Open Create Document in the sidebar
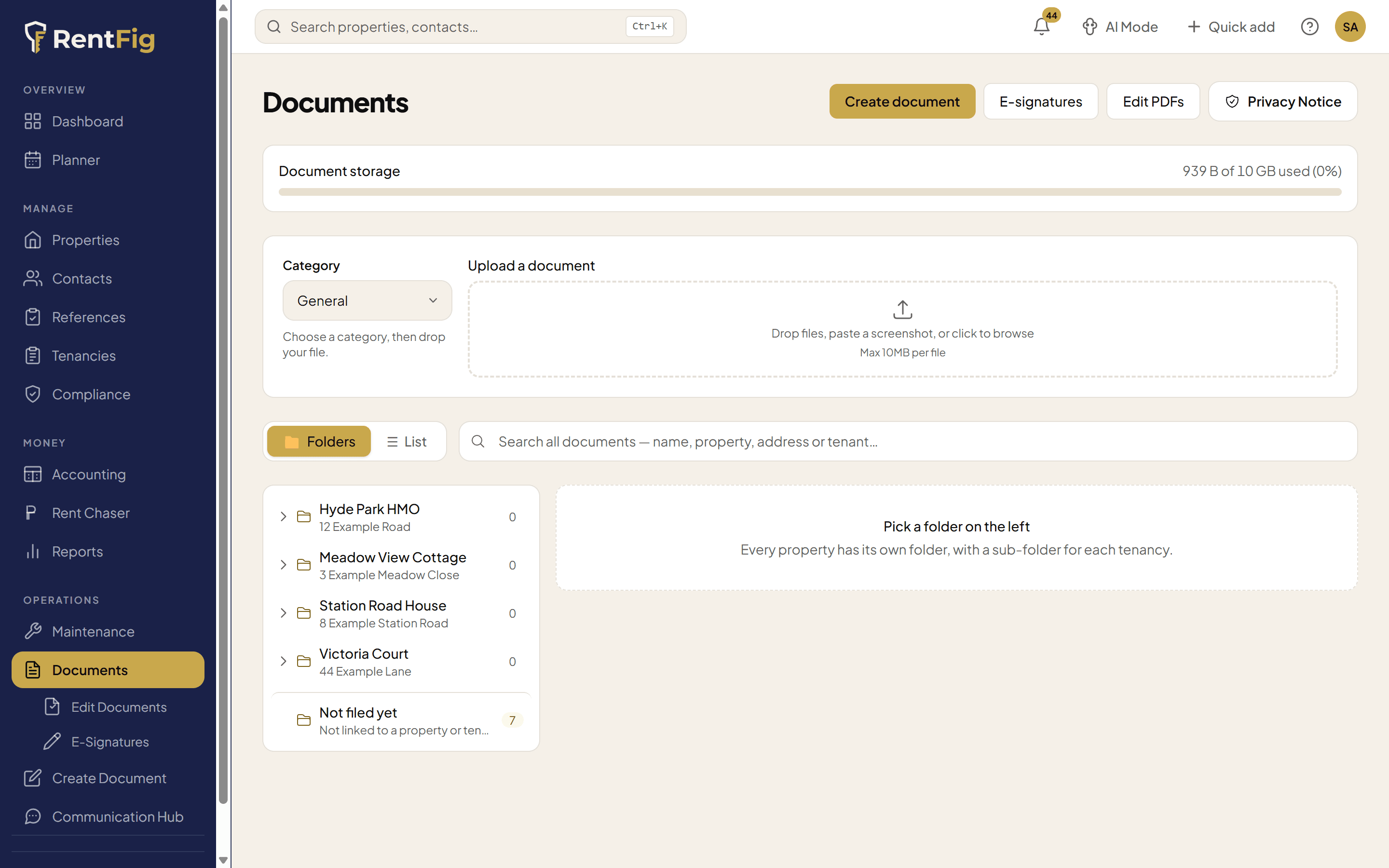This screenshot has width=1389, height=868. (108, 778)
